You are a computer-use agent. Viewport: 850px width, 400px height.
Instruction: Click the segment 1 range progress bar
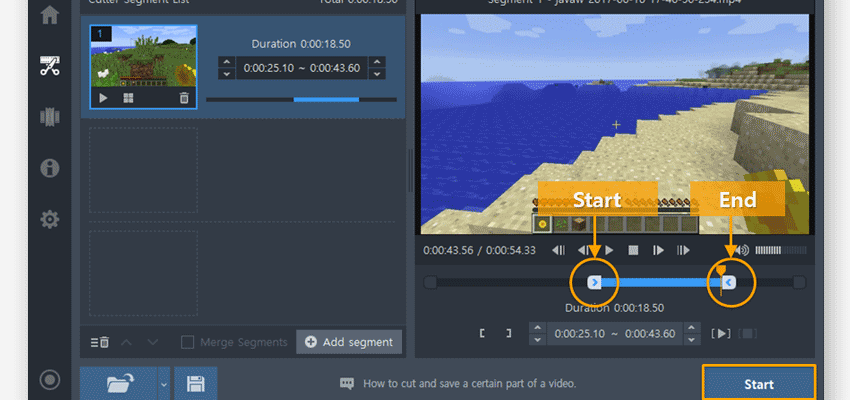[301, 100]
